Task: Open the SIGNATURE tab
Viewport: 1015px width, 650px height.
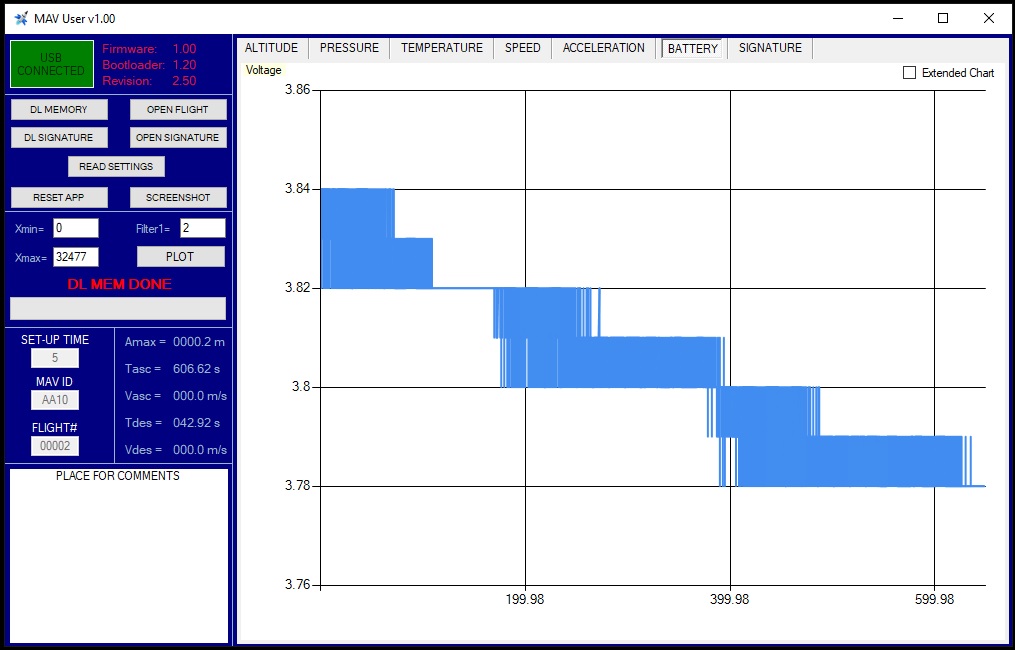Action: point(770,48)
